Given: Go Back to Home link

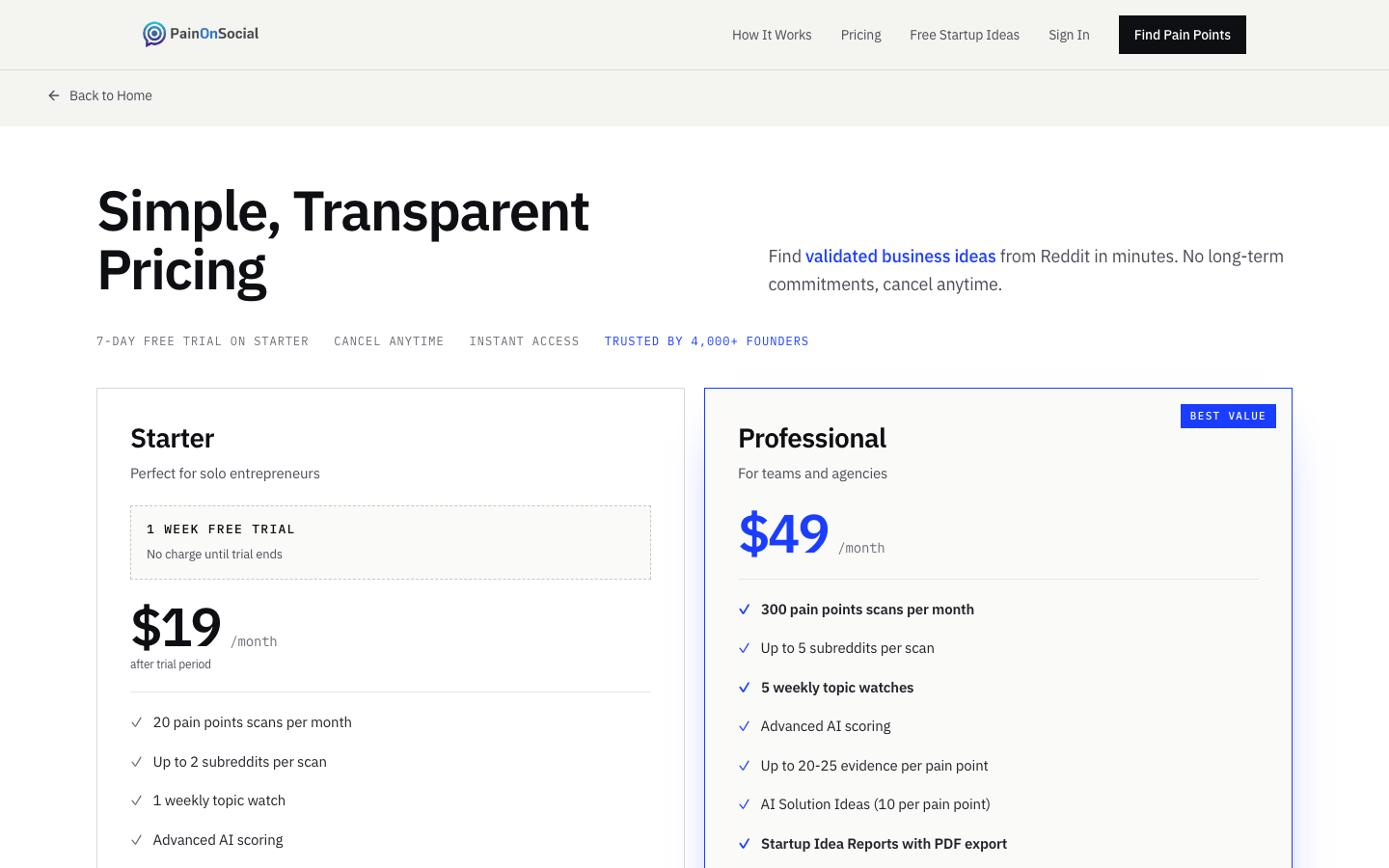Looking at the screenshot, I should pos(100,95).
